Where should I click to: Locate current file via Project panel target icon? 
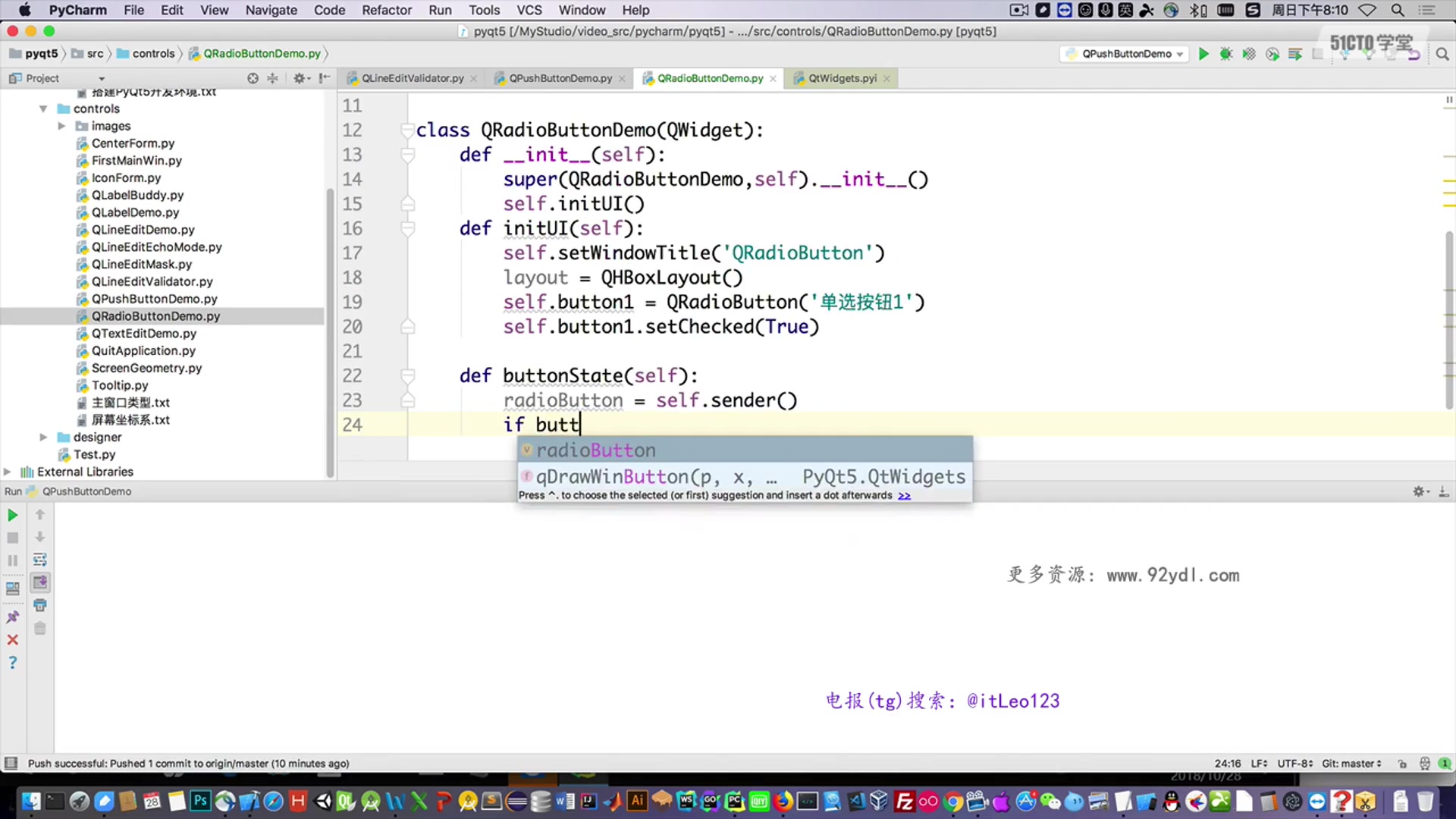coord(253,78)
